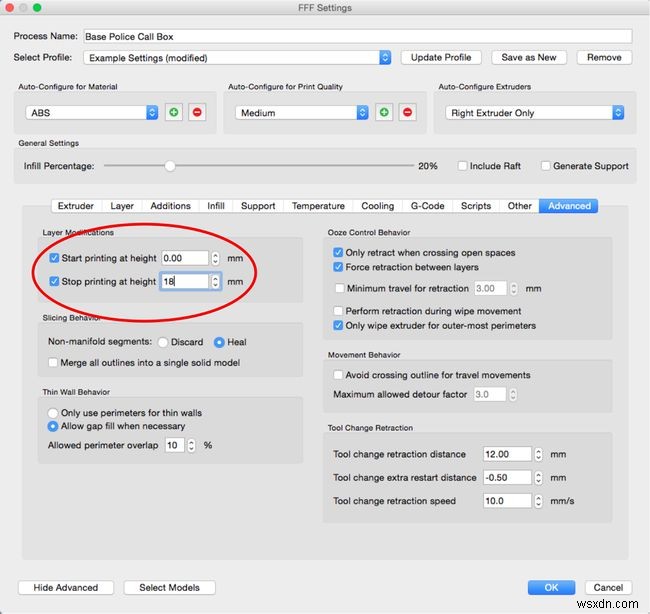
Task: Switch to the Cooling tab
Action: pyautogui.click(x=378, y=206)
